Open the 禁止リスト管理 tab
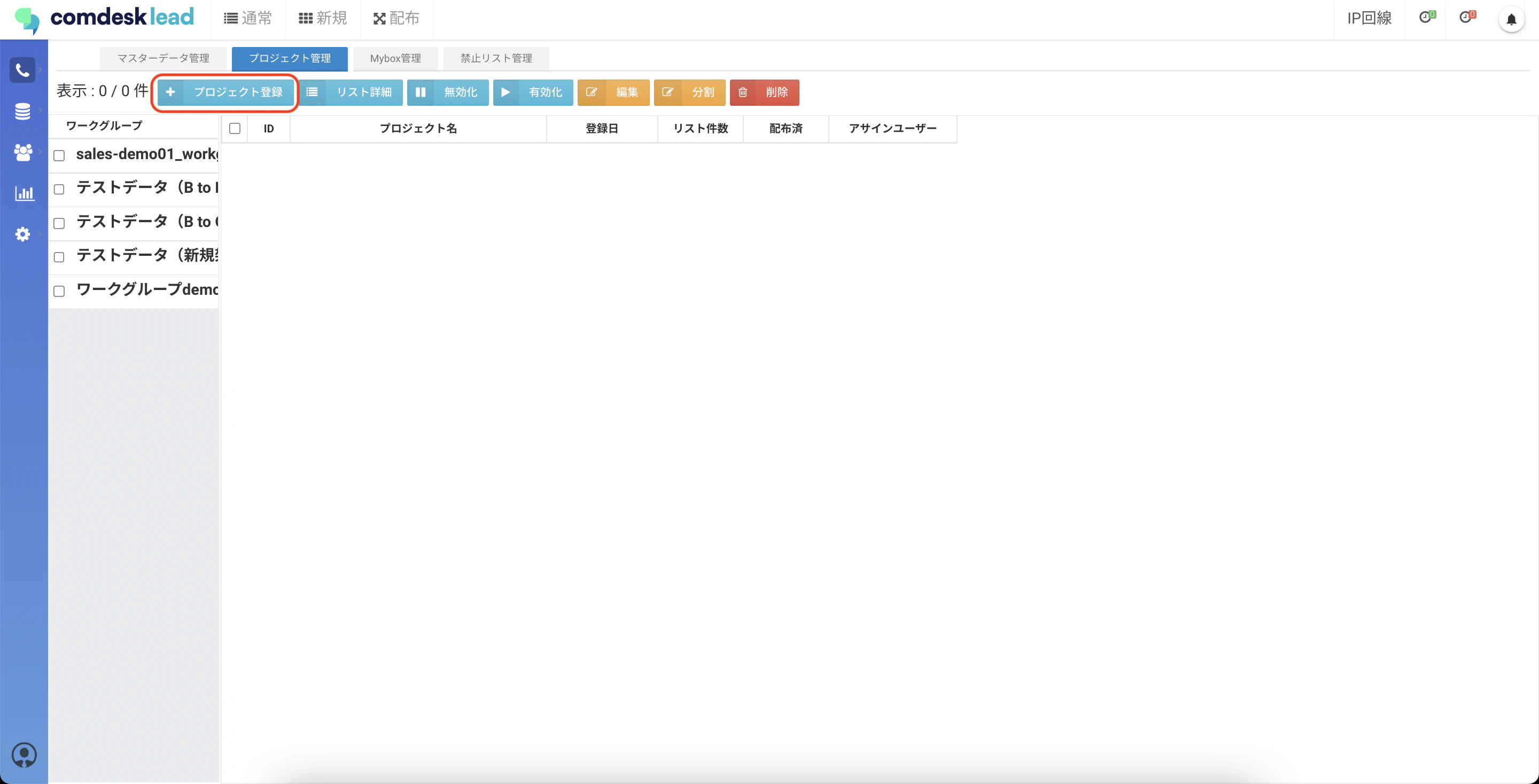This screenshot has height=784, width=1539. pyautogui.click(x=496, y=59)
